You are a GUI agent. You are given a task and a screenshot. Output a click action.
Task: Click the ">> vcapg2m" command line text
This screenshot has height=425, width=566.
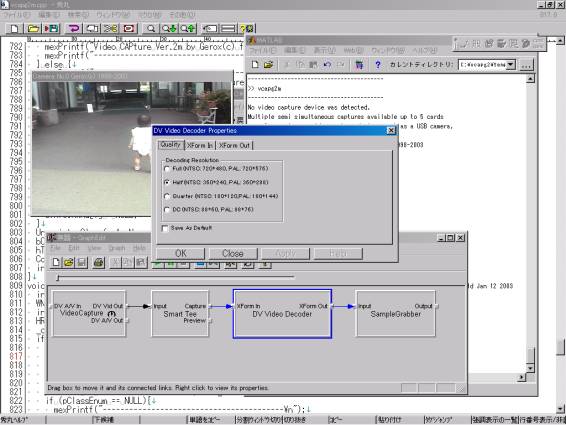[264, 88]
